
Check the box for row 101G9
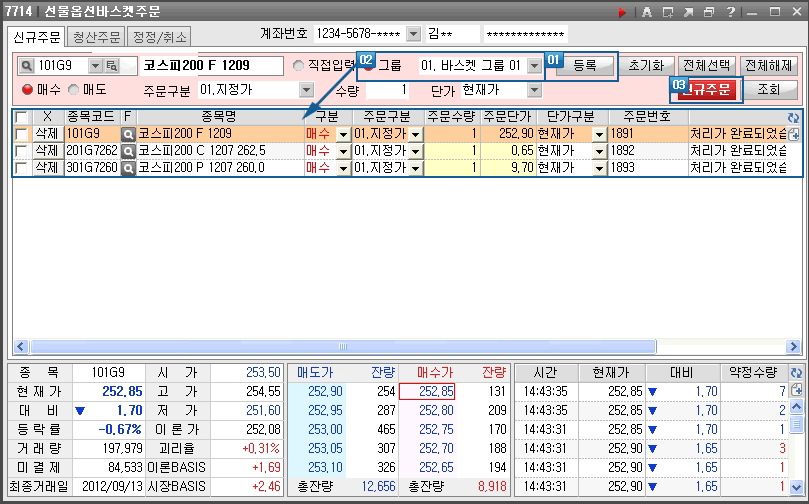21,135
